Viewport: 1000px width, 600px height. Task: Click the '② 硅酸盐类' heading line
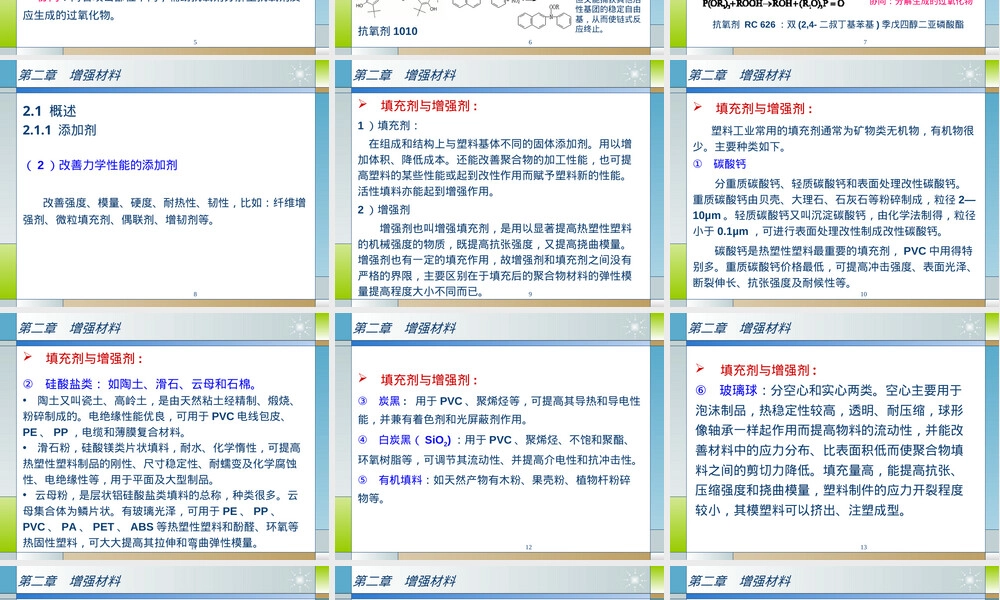tap(140, 384)
